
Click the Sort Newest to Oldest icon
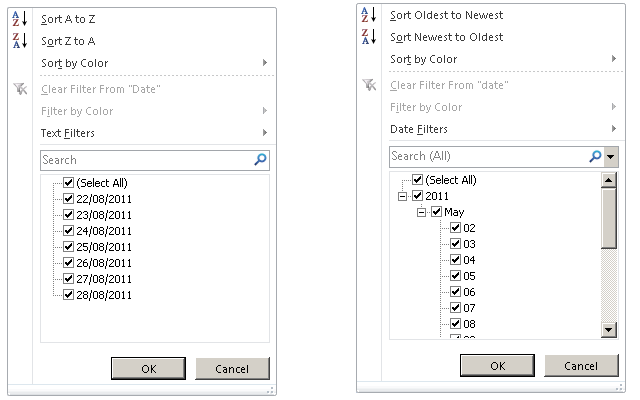pyautogui.click(x=369, y=37)
